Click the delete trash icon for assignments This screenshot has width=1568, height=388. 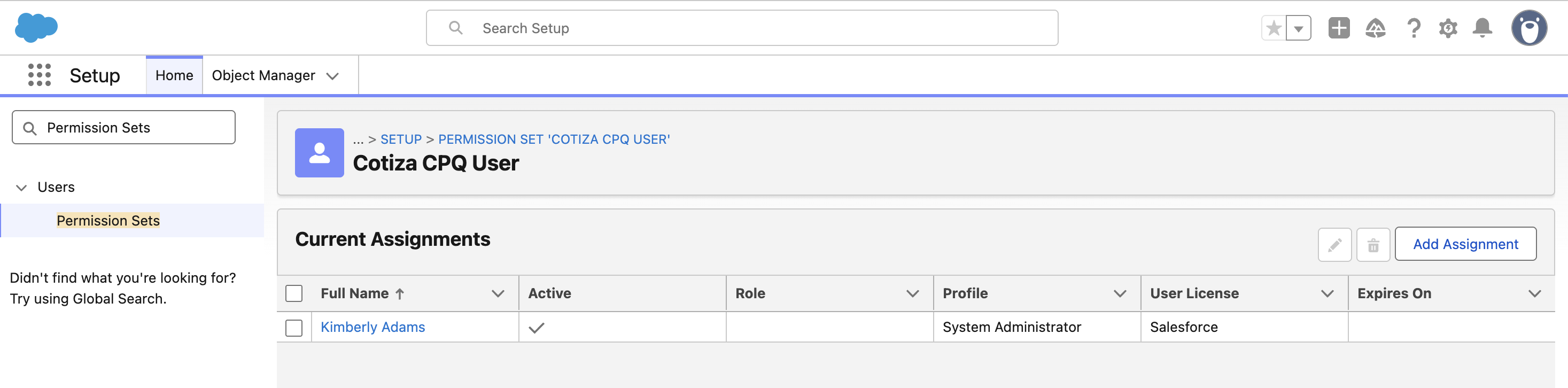pos(1372,245)
